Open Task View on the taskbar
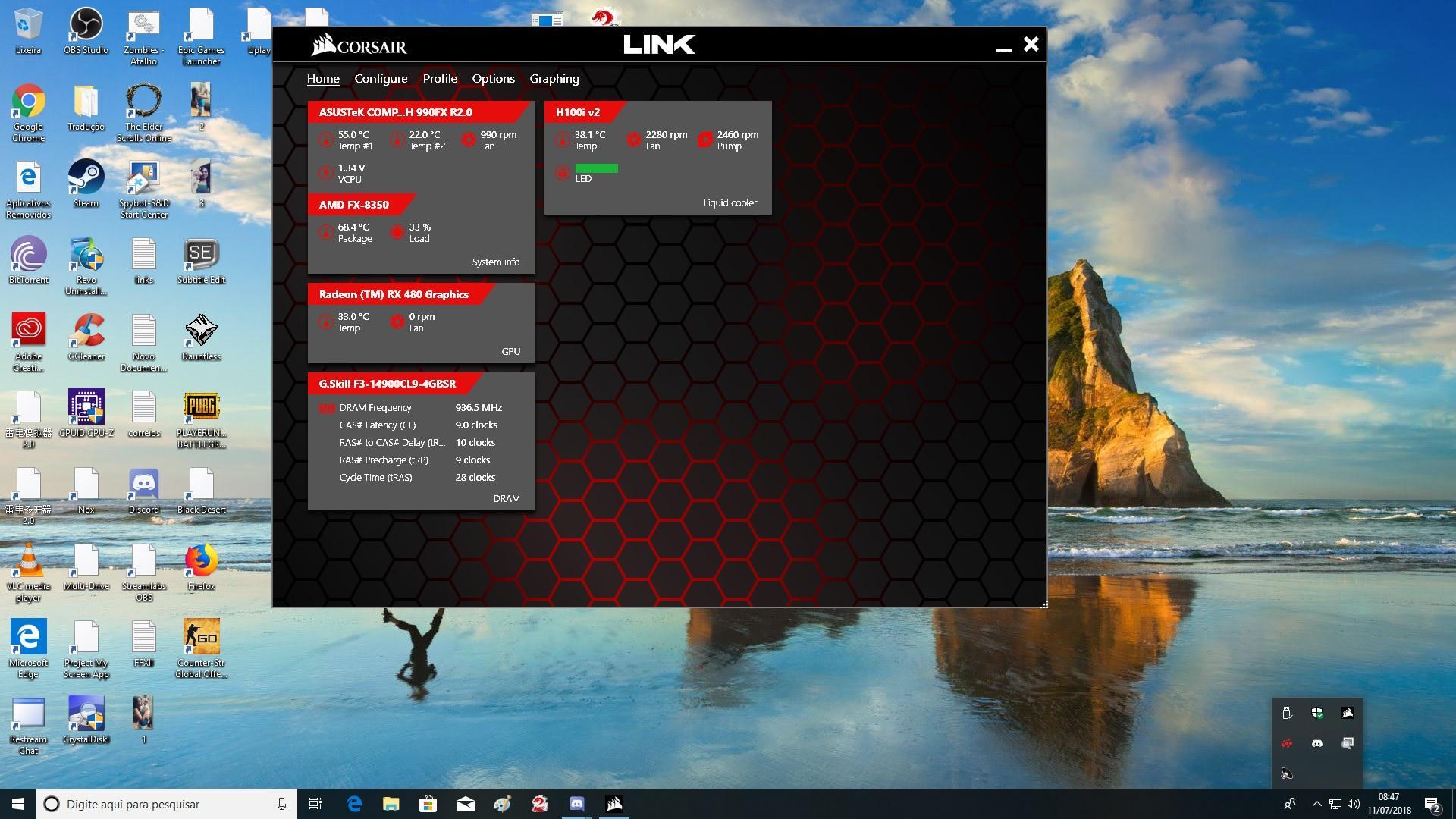Screen dimensions: 1456x819 [315, 804]
